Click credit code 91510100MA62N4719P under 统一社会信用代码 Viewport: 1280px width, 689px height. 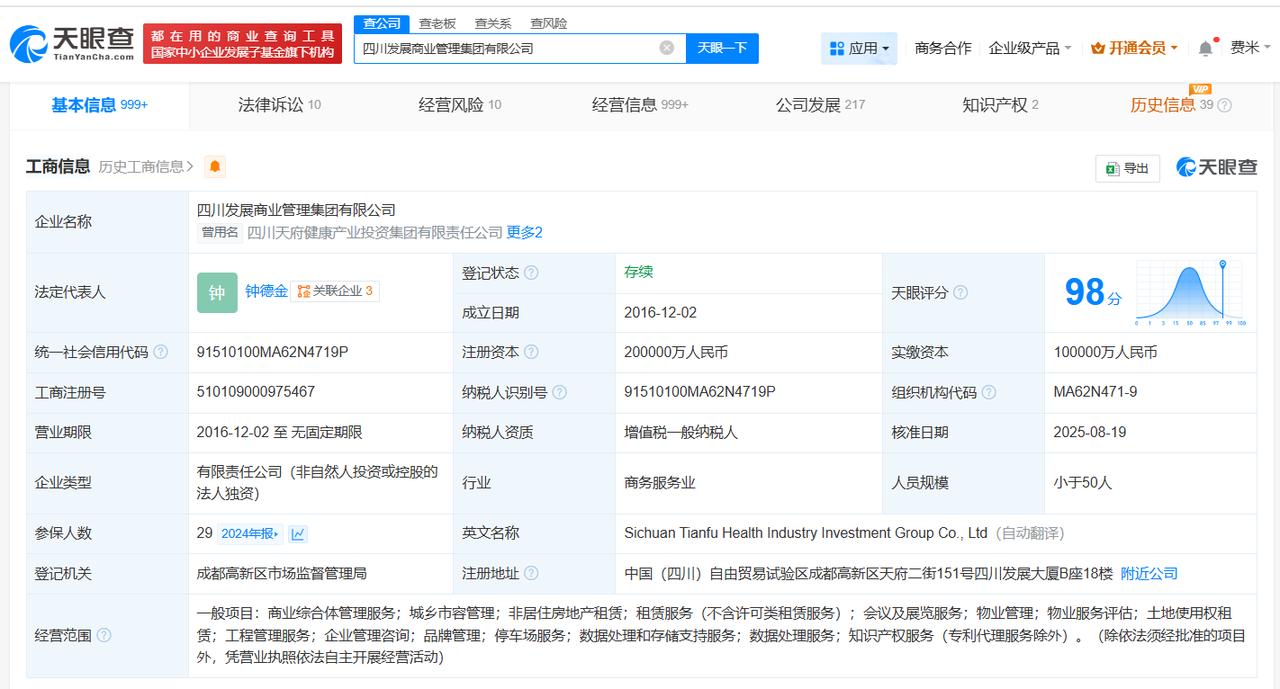click(x=272, y=352)
